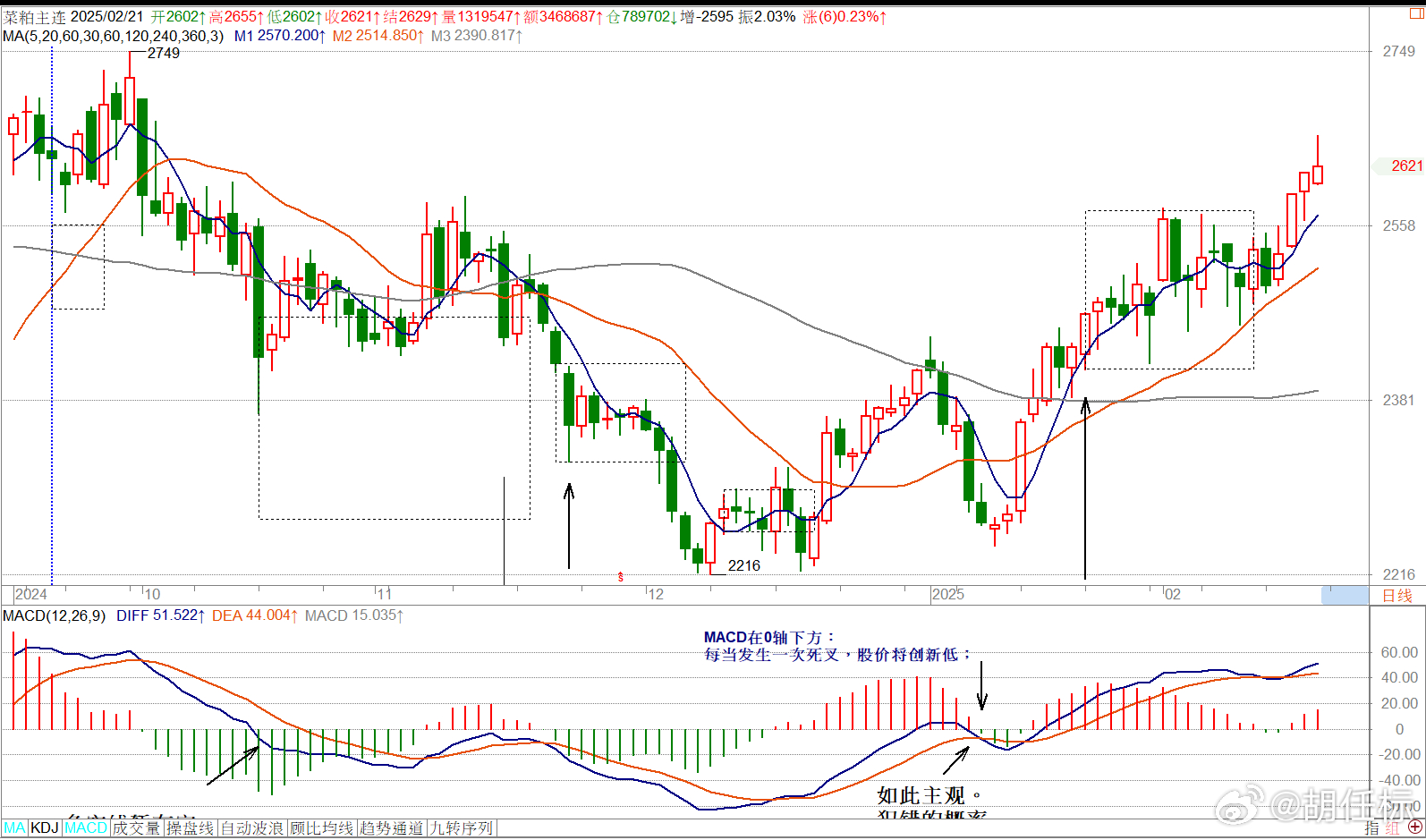Click the 组 button at bottom right
The height and width of the screenshot is (840, 1426).
(x=1392, y=828)
